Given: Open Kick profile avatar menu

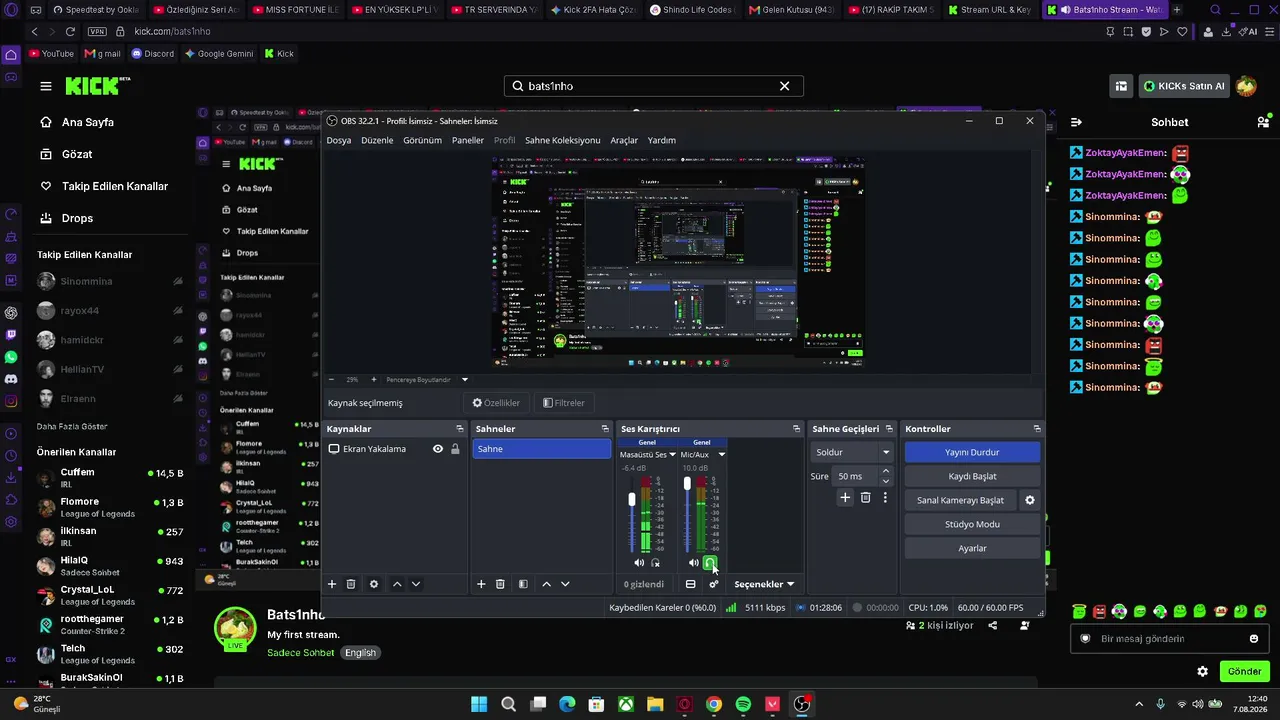Looking at the screenshot, I should click(1246, 86).
